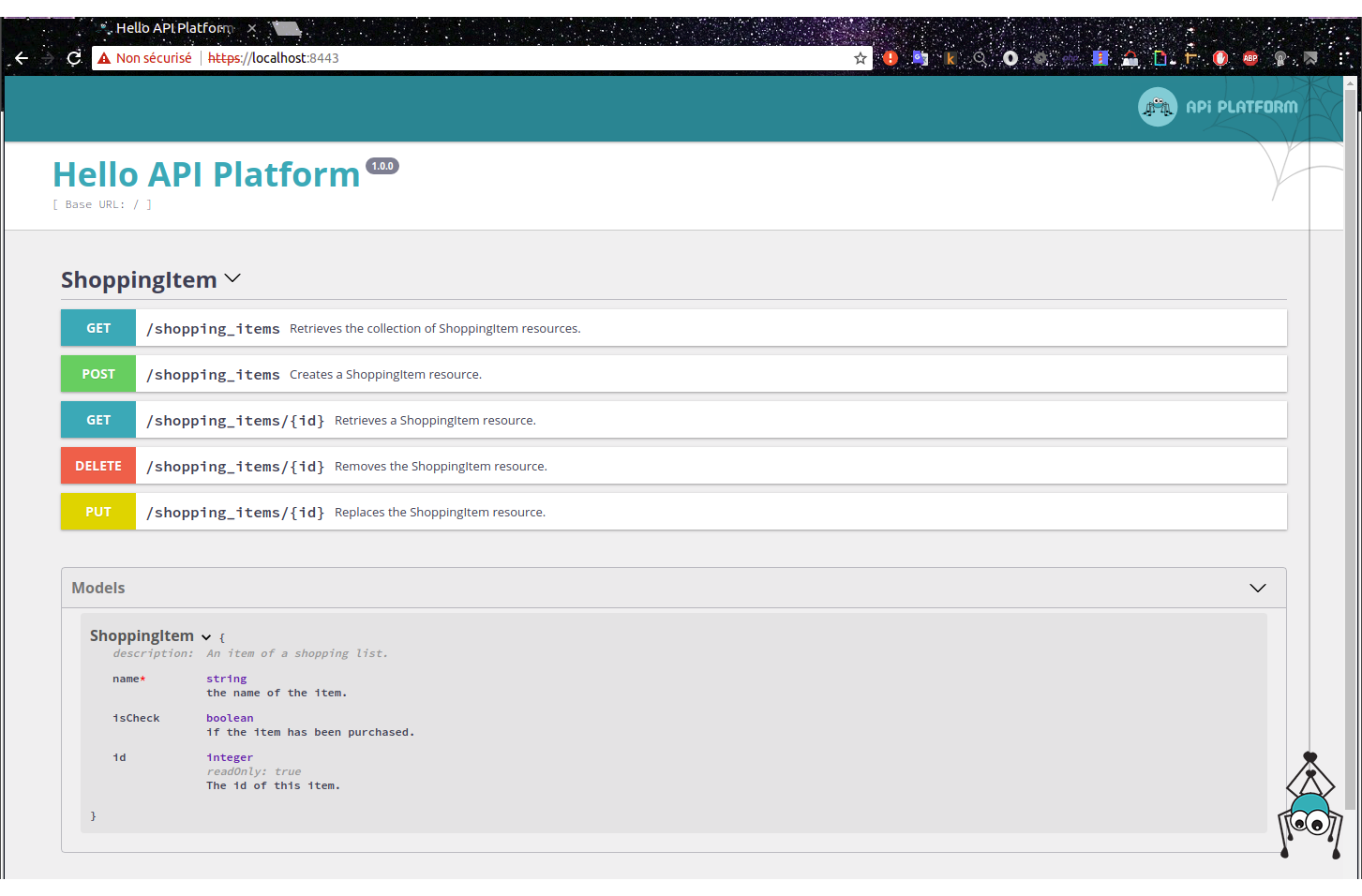Screen dimensions: 1362x896
Task: Reload the page with the refresh button
Action: pyautogui.click(x=74, y=58)
